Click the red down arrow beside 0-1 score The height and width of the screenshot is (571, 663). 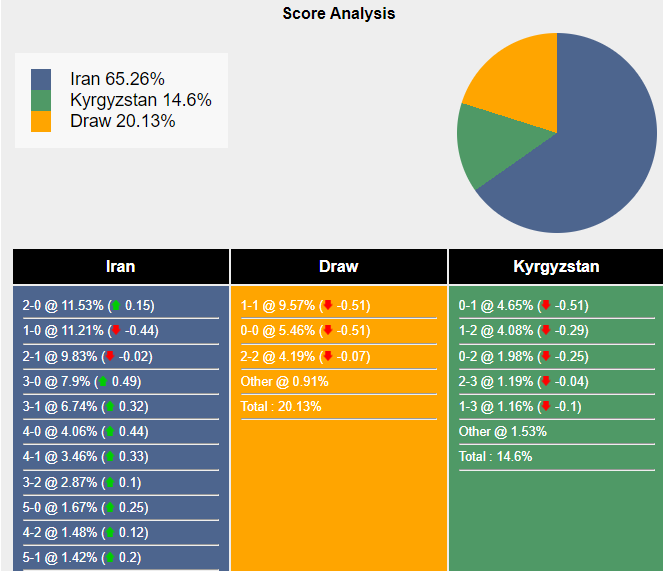pos(545,306)
